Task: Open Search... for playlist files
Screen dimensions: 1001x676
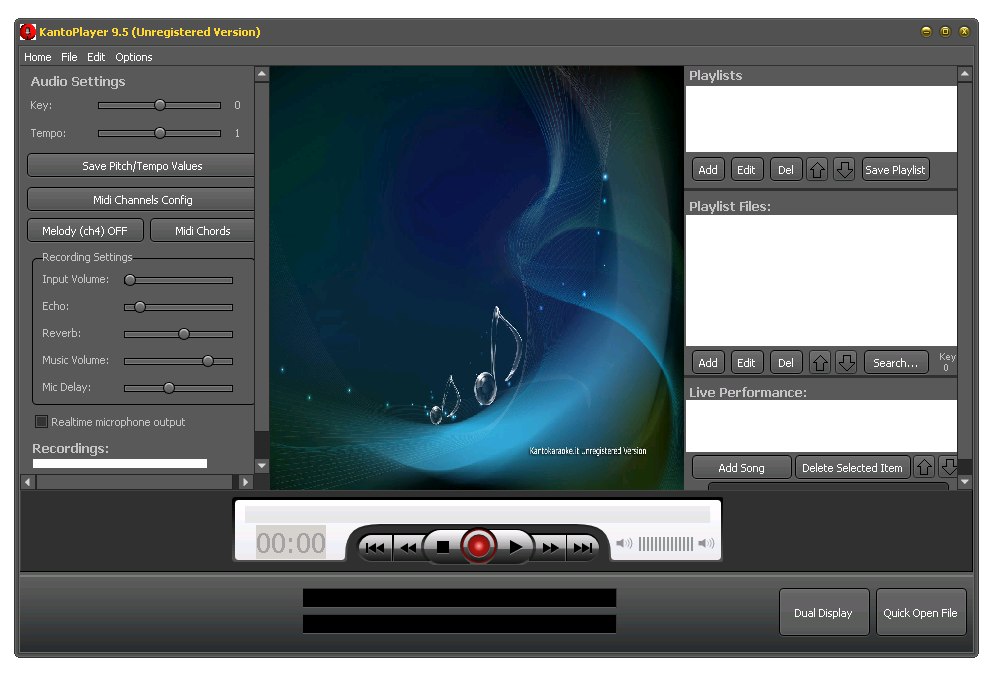Action: (x=896, y=363)
